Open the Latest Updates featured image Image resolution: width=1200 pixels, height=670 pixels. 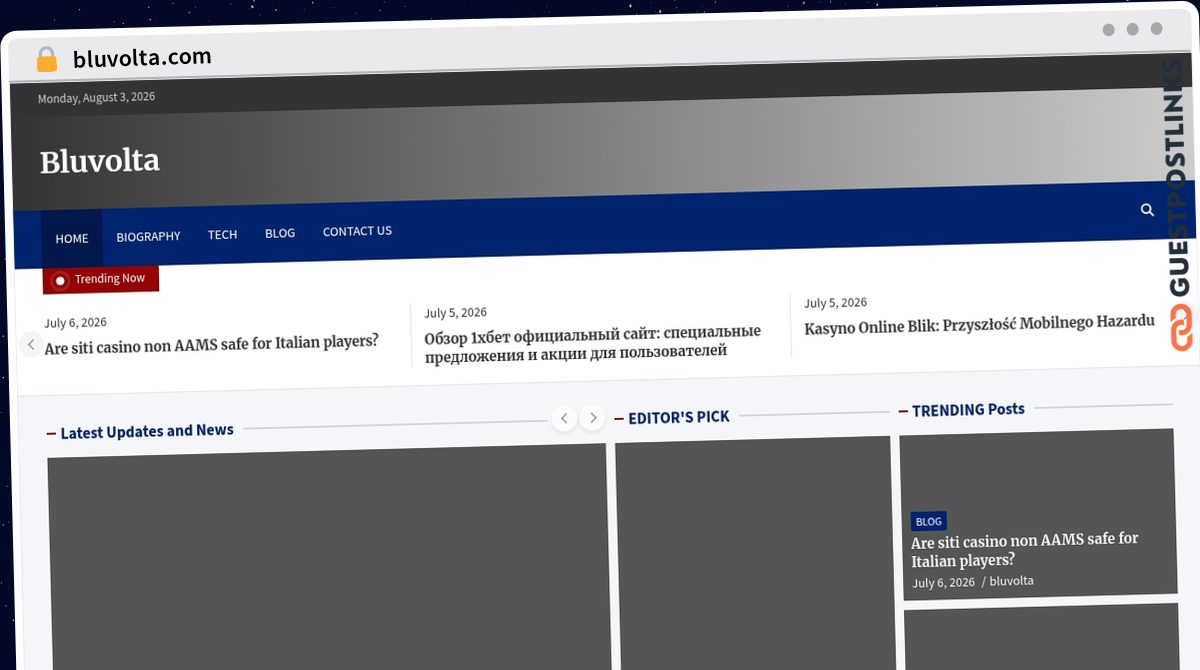(x=328, y=557)
